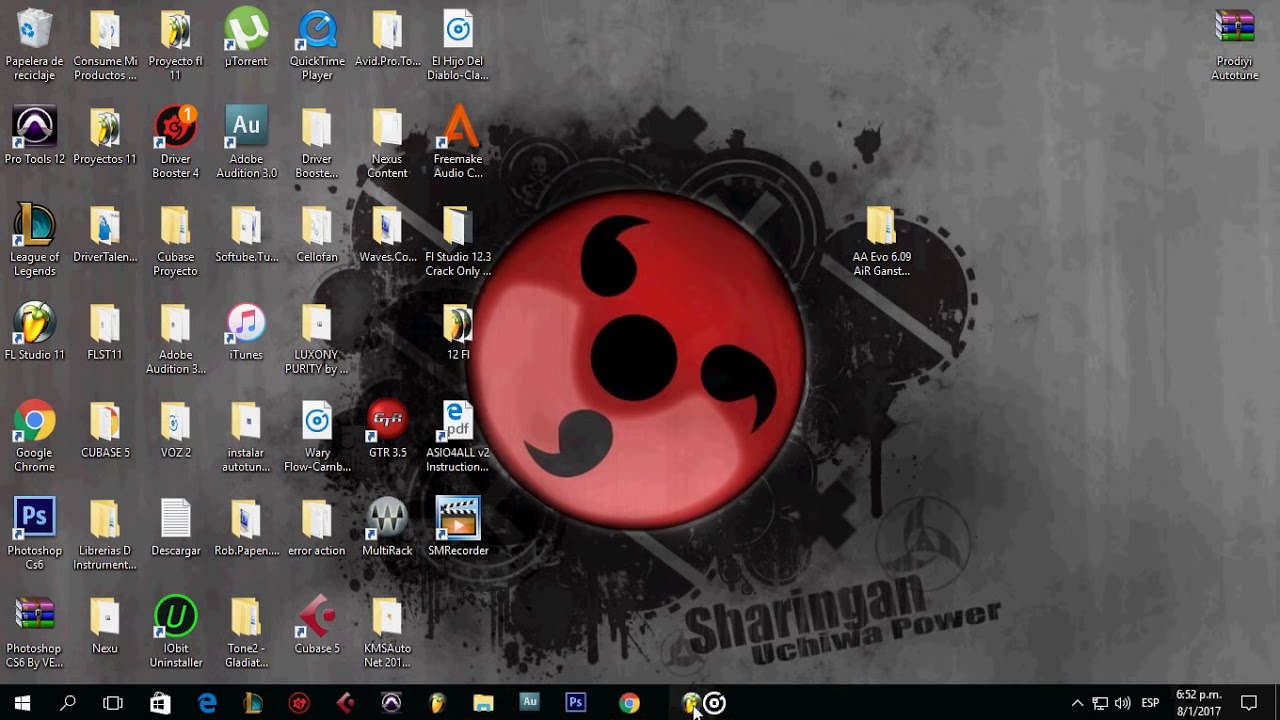Open the Windows Start menu

click(x=22, y=703)
